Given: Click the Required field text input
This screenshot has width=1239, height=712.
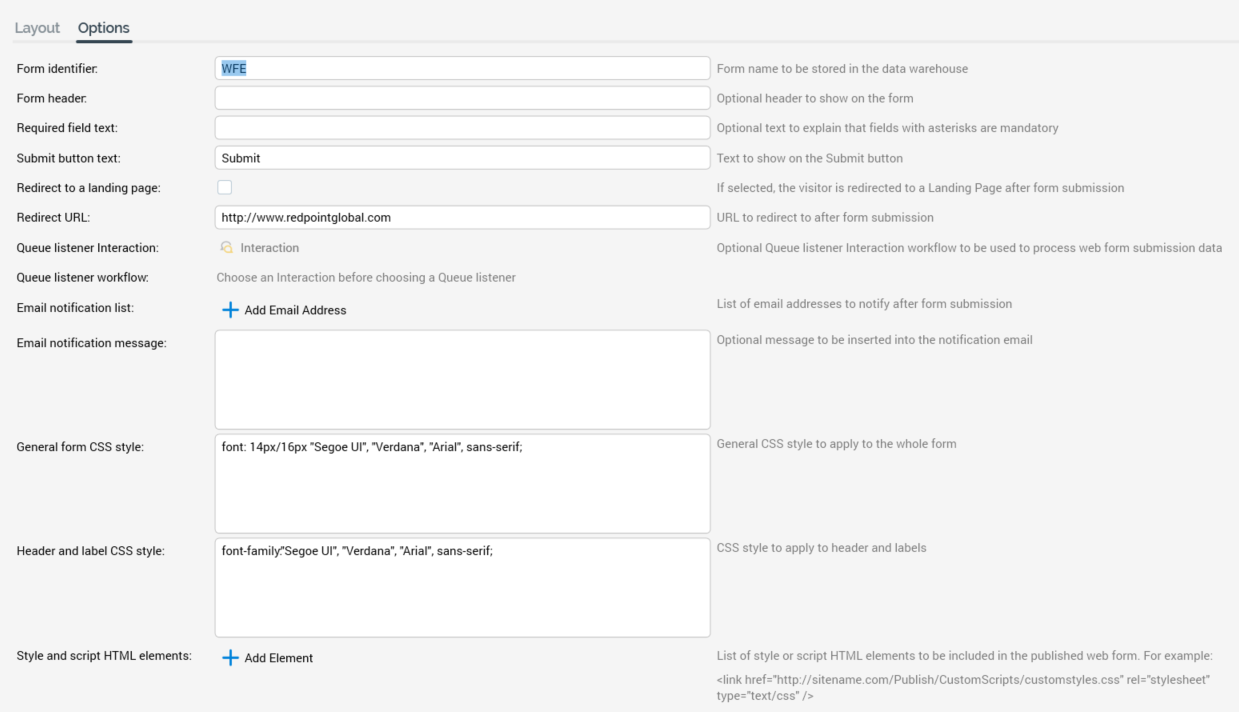Looking at the screenshot, I should 462,128.
